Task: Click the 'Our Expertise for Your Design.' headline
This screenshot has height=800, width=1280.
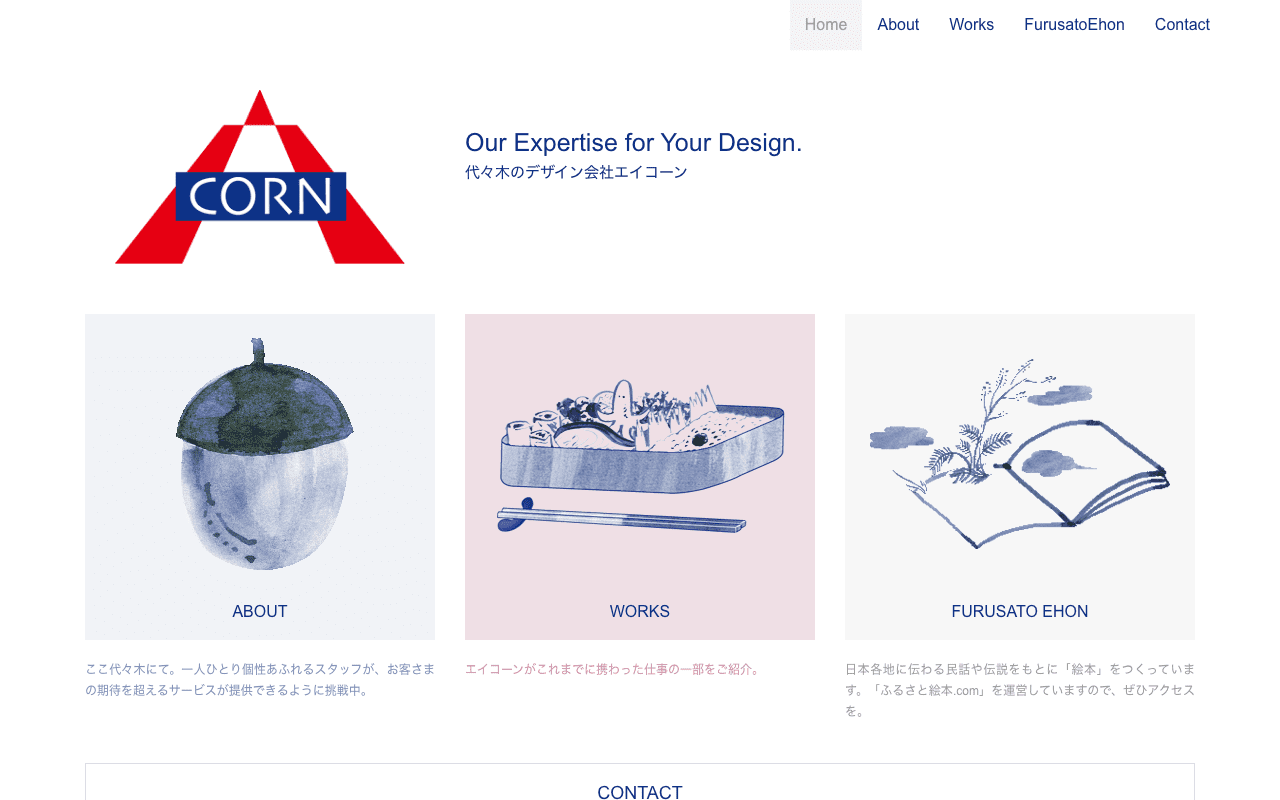Action: 633,143
